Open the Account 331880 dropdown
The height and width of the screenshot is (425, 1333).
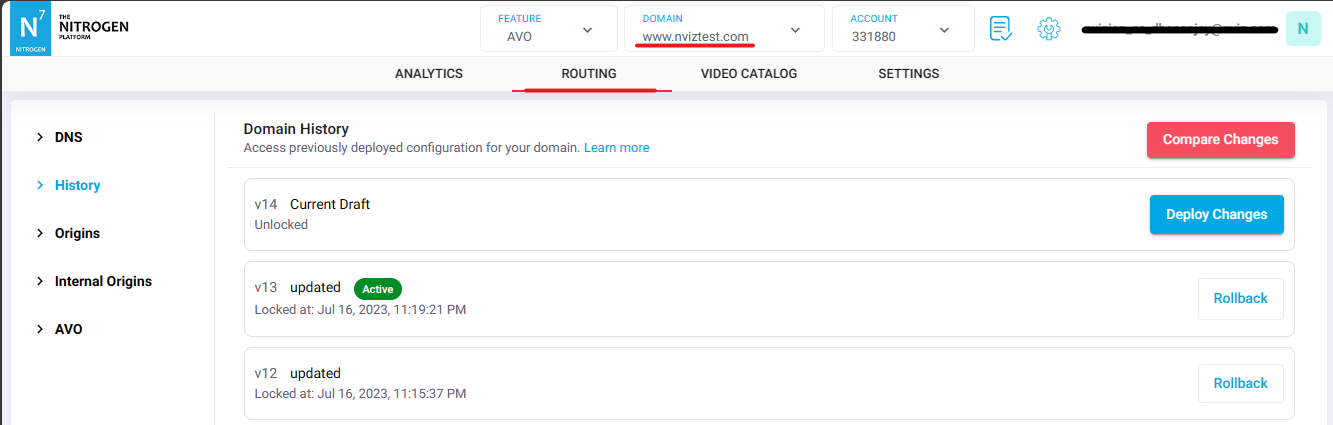[902, 29]
